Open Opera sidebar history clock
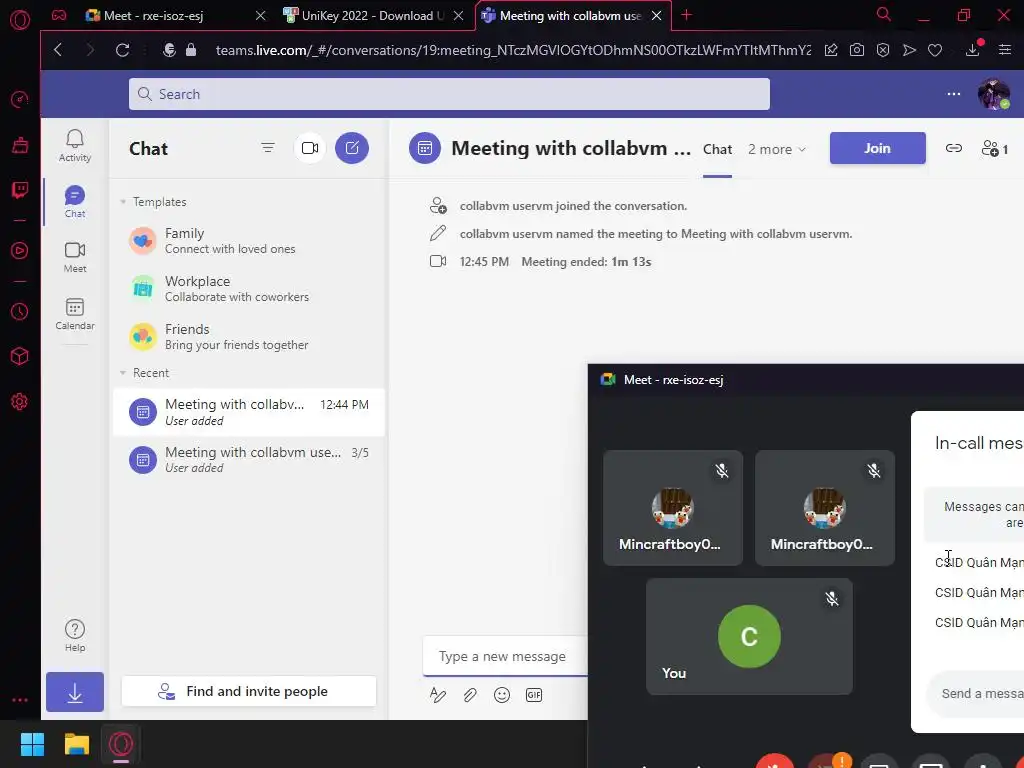 click(20, 312)
